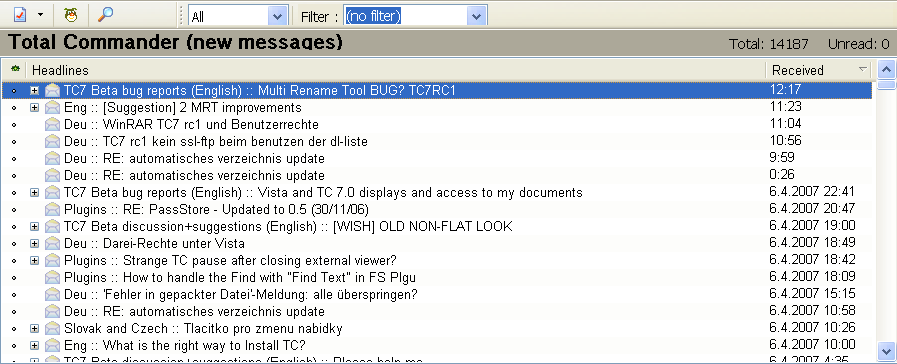Screen dimensions: 897x364
Task: Click envelope icon of 'Strange TC pause' message
Action: coord(53,260)
